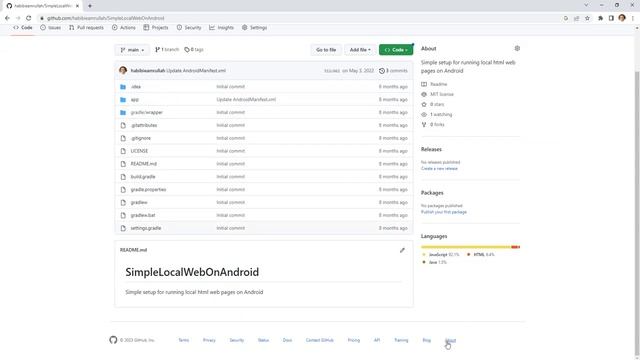Open the browser Extensions puzzle icon

tap(600, 18)
